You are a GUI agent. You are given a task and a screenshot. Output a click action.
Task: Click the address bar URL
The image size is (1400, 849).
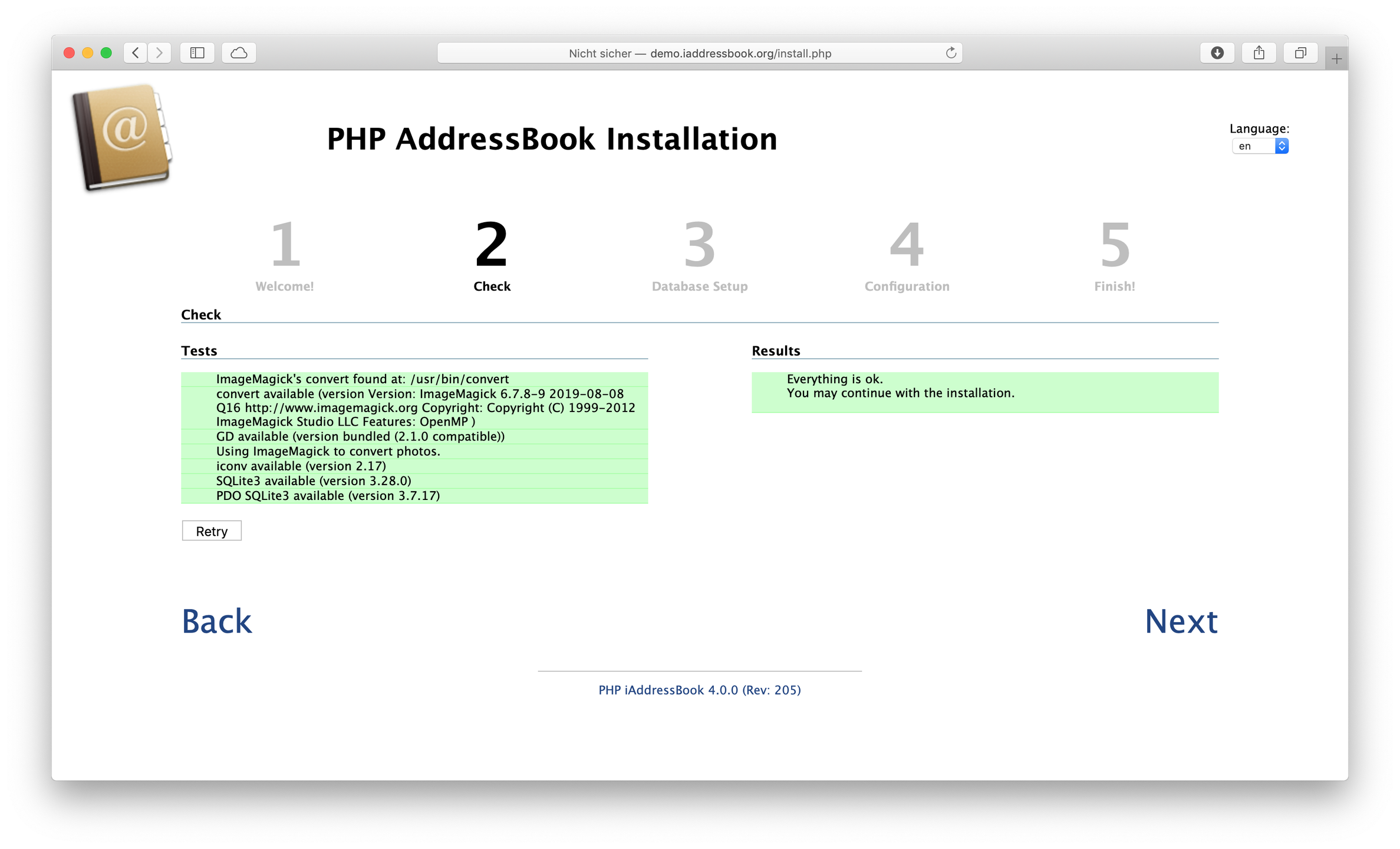tap(699, 53)
